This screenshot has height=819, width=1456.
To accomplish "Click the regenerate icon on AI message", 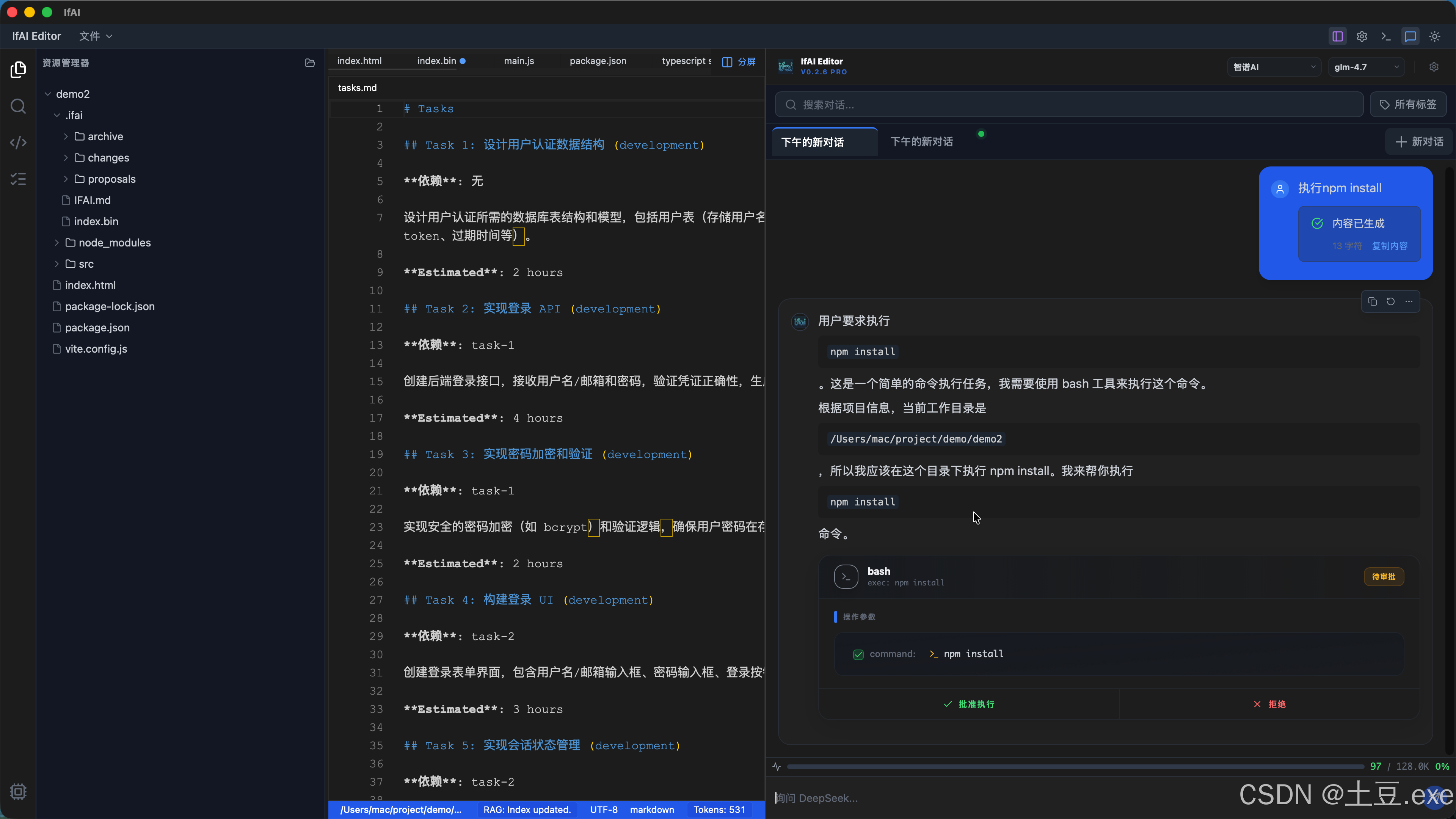I will [x=1390, y=301].
